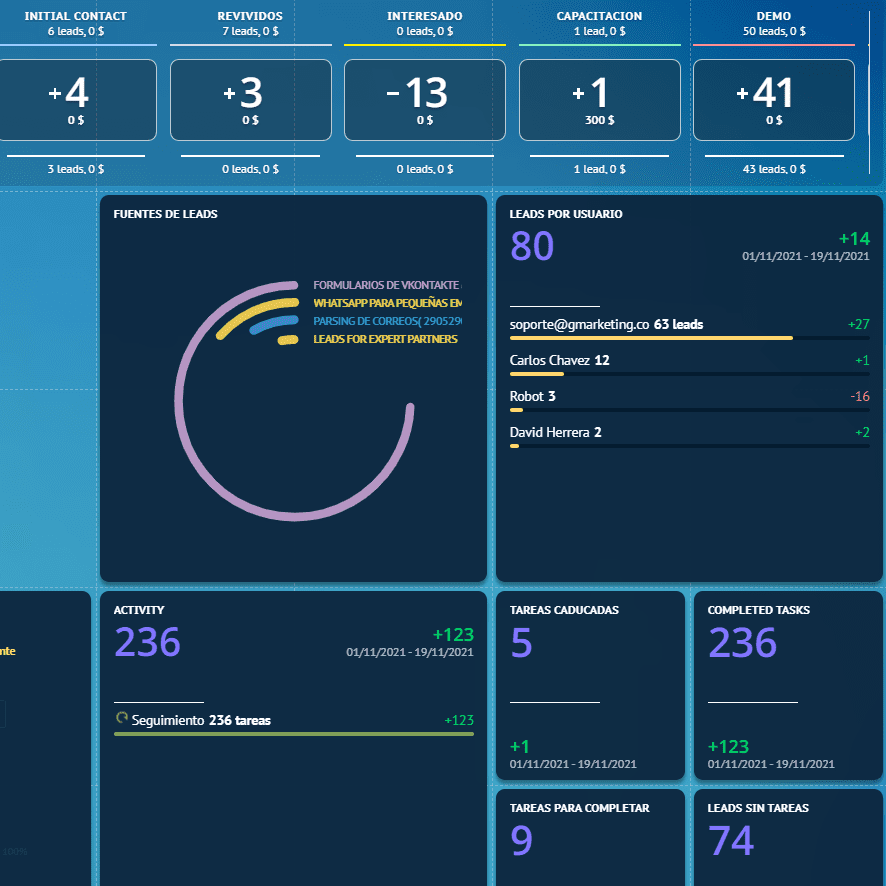Screen dimensions: 886x886
Task: Click Leads for Expert Partners legend
Action: pos(385,339)
